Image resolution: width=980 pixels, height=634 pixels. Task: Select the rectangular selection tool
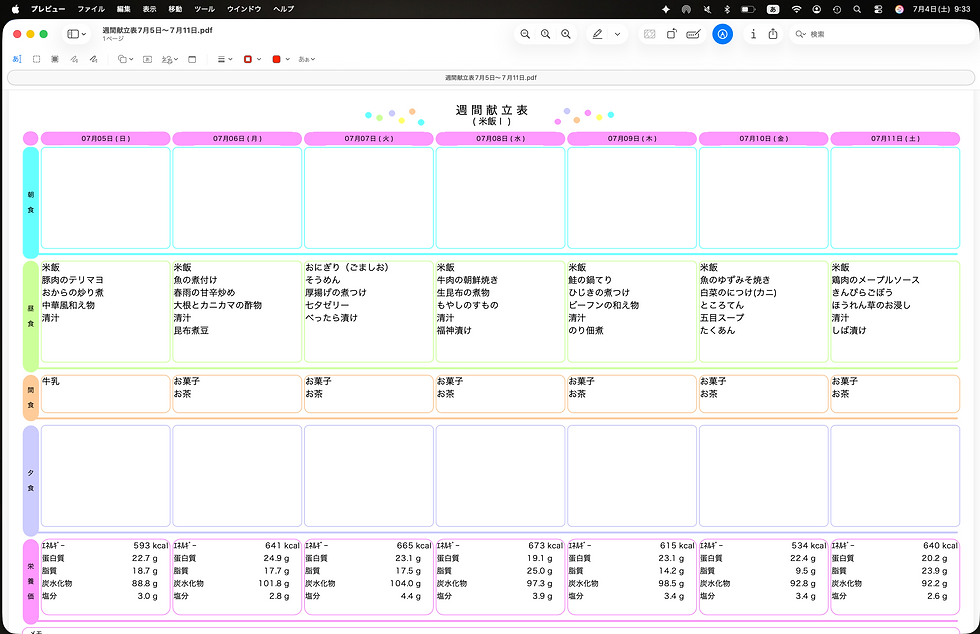pyautogui.click(x=36, y=59)
